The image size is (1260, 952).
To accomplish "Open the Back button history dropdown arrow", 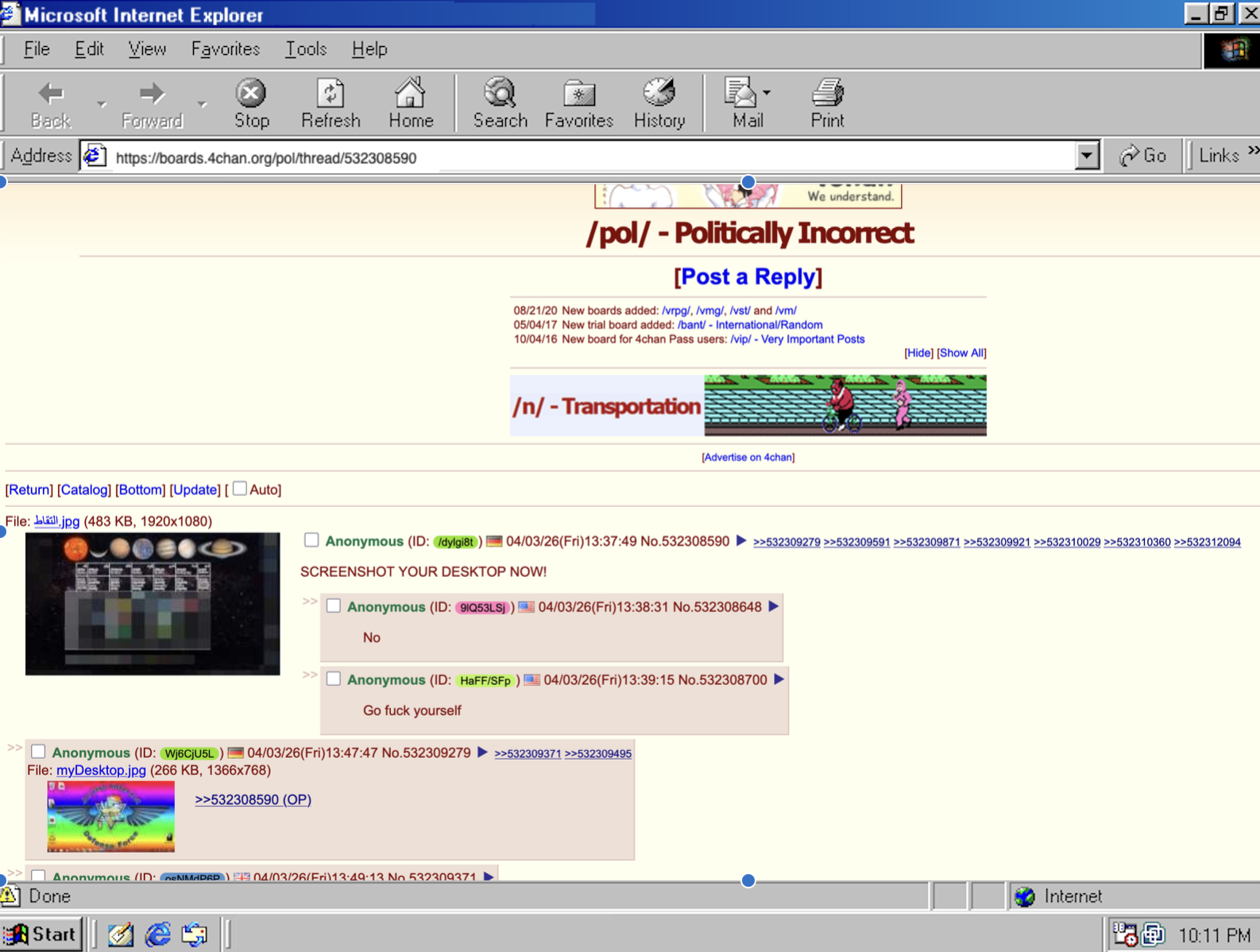I will pyautogui.click(x=101, y=103).
